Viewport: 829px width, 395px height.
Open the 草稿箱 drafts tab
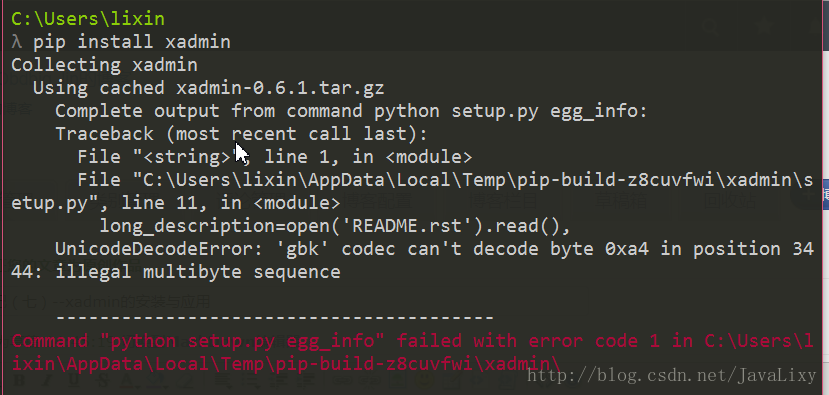tap(621, 200)
